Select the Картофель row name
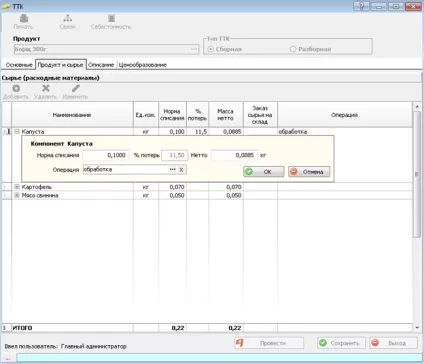This screenshot has height=364, width=424. [37, 187]
